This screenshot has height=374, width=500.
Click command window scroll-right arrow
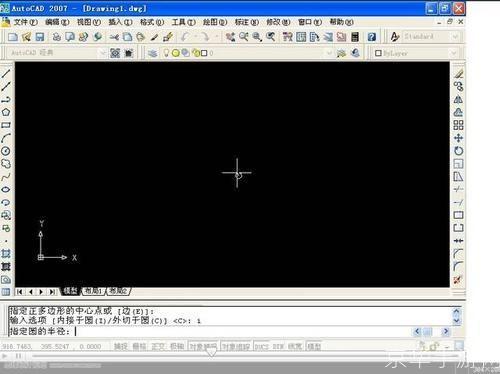coord(446,331)
